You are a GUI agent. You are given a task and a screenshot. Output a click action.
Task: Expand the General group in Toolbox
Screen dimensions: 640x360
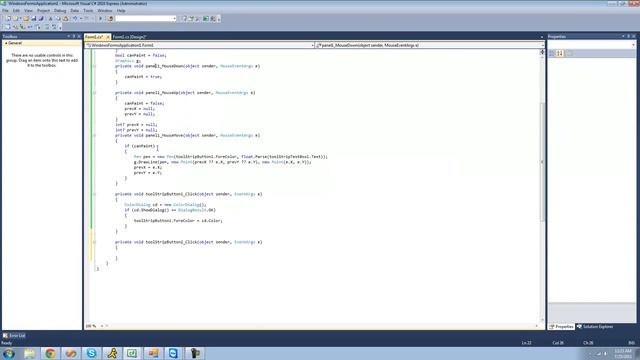(x=6, y=43)
